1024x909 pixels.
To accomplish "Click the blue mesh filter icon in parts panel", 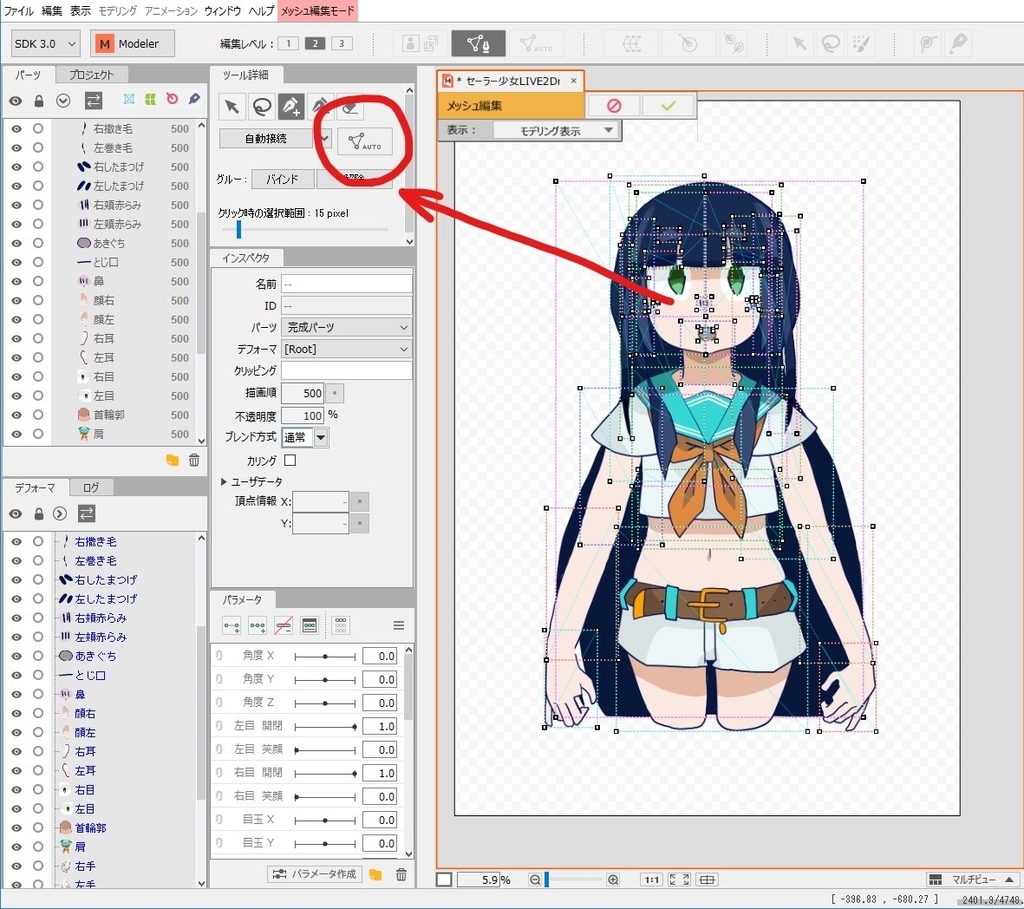I will 129,99.
